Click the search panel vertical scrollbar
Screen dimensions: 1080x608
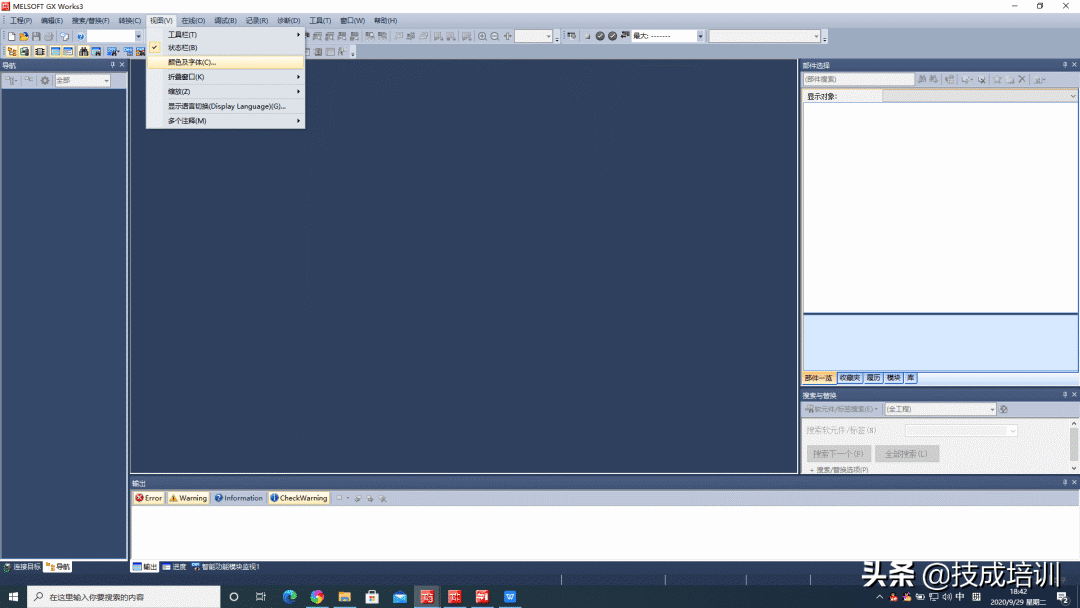pyautogui.click(x=1073, y=445)
